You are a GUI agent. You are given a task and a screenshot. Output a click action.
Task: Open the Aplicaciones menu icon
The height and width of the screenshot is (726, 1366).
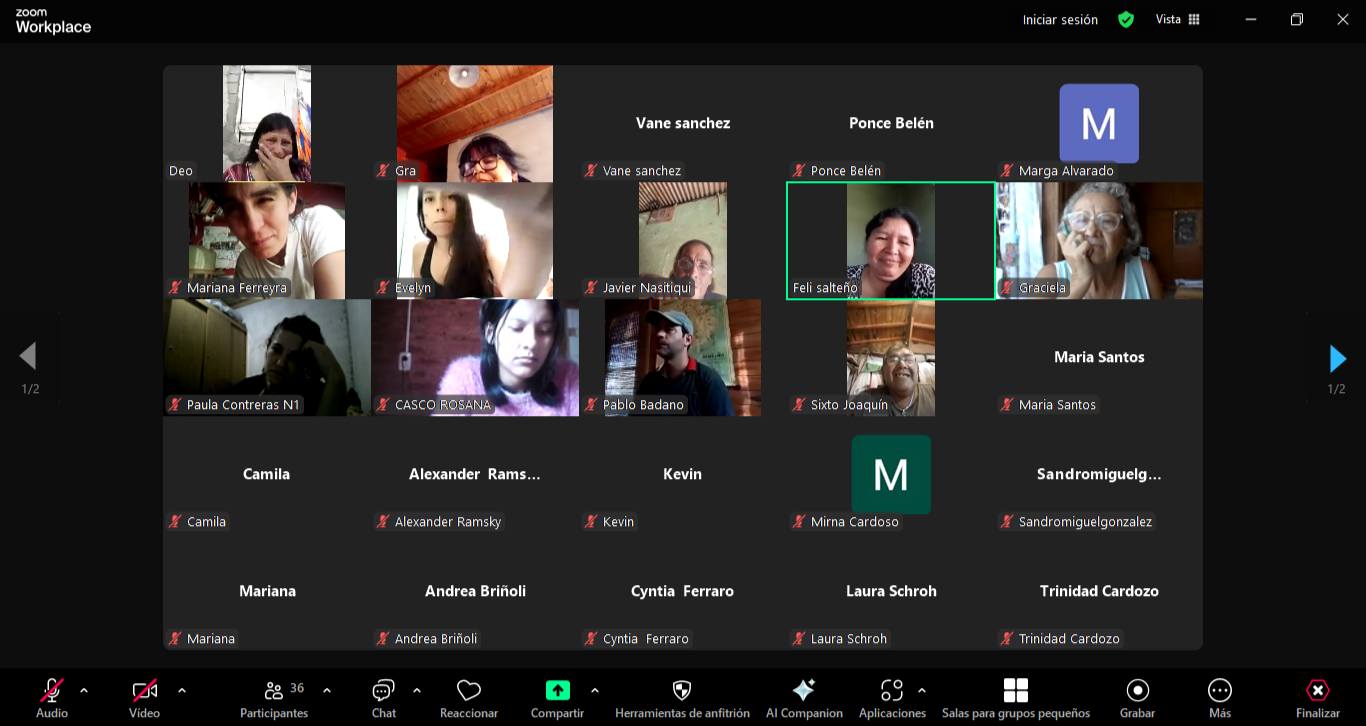pos(891,691)
